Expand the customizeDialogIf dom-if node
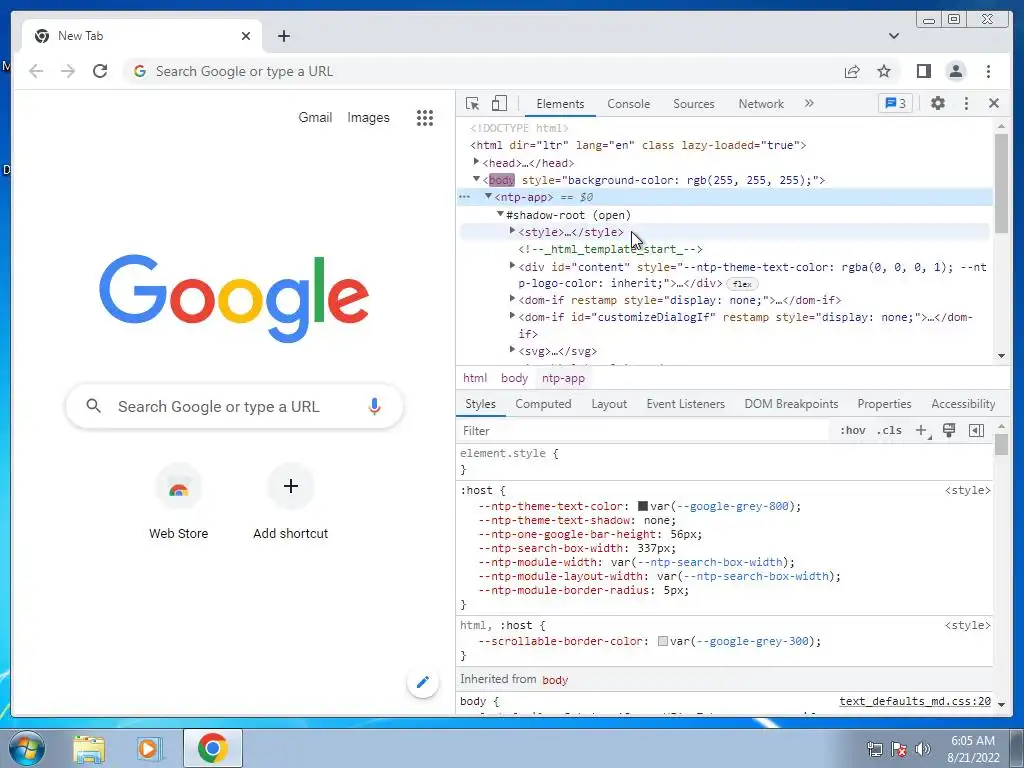The width and height of the screenshot is (1024, 768). (x=512, y=315)
